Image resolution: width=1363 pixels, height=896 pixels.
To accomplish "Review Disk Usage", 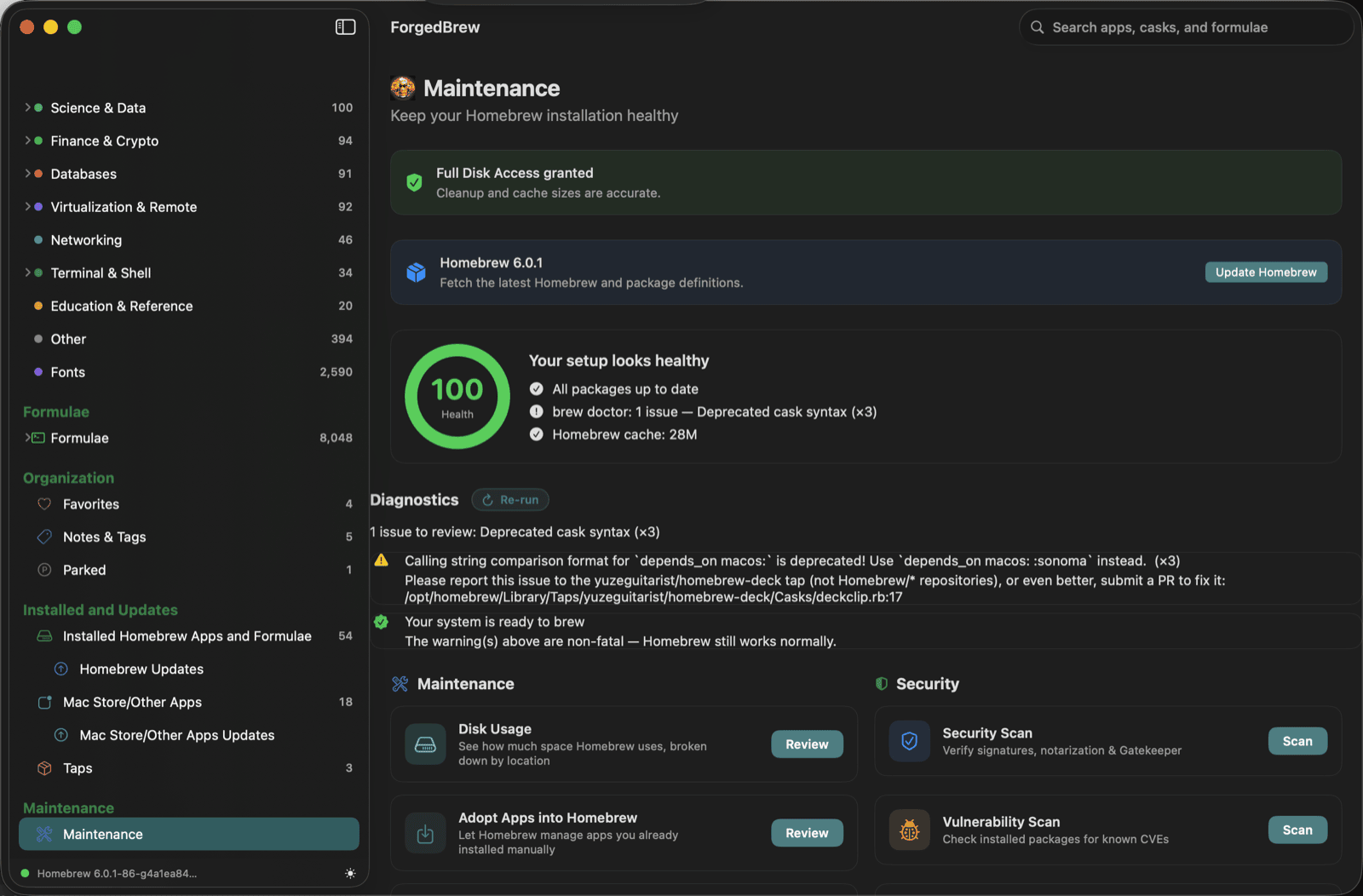I will [x=807, y=744].
